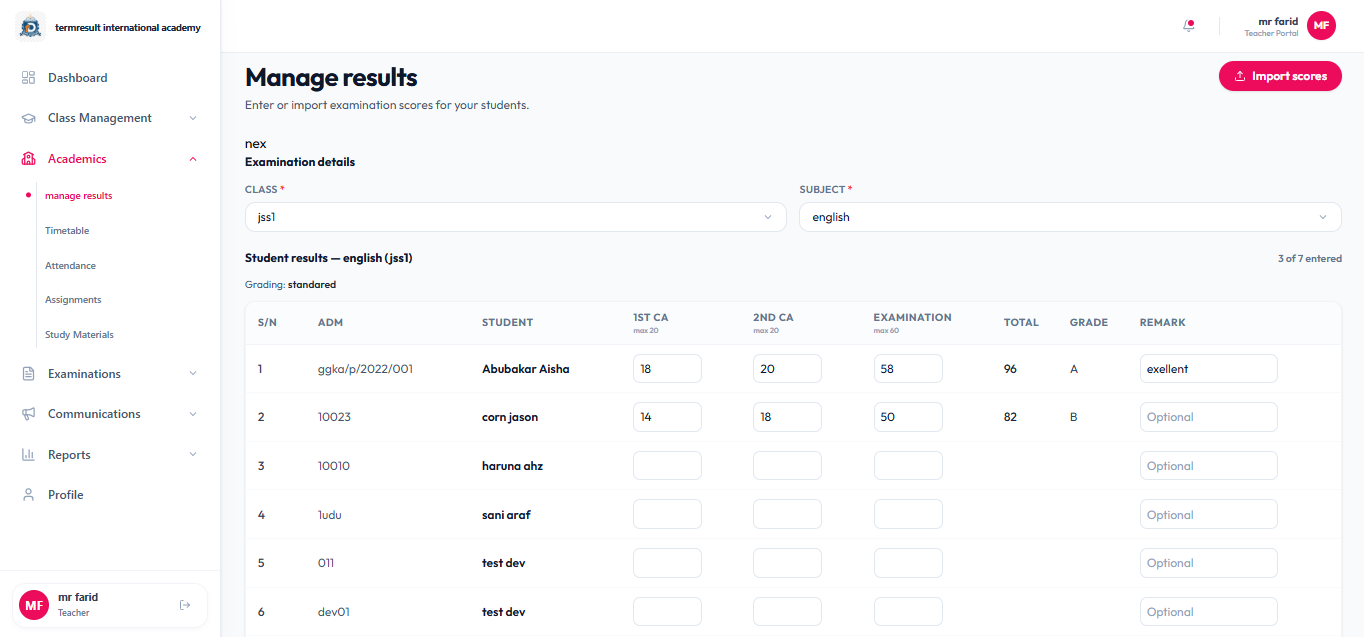
Task: Edit corn jason's examination score 50
Action: coord(908,417)
